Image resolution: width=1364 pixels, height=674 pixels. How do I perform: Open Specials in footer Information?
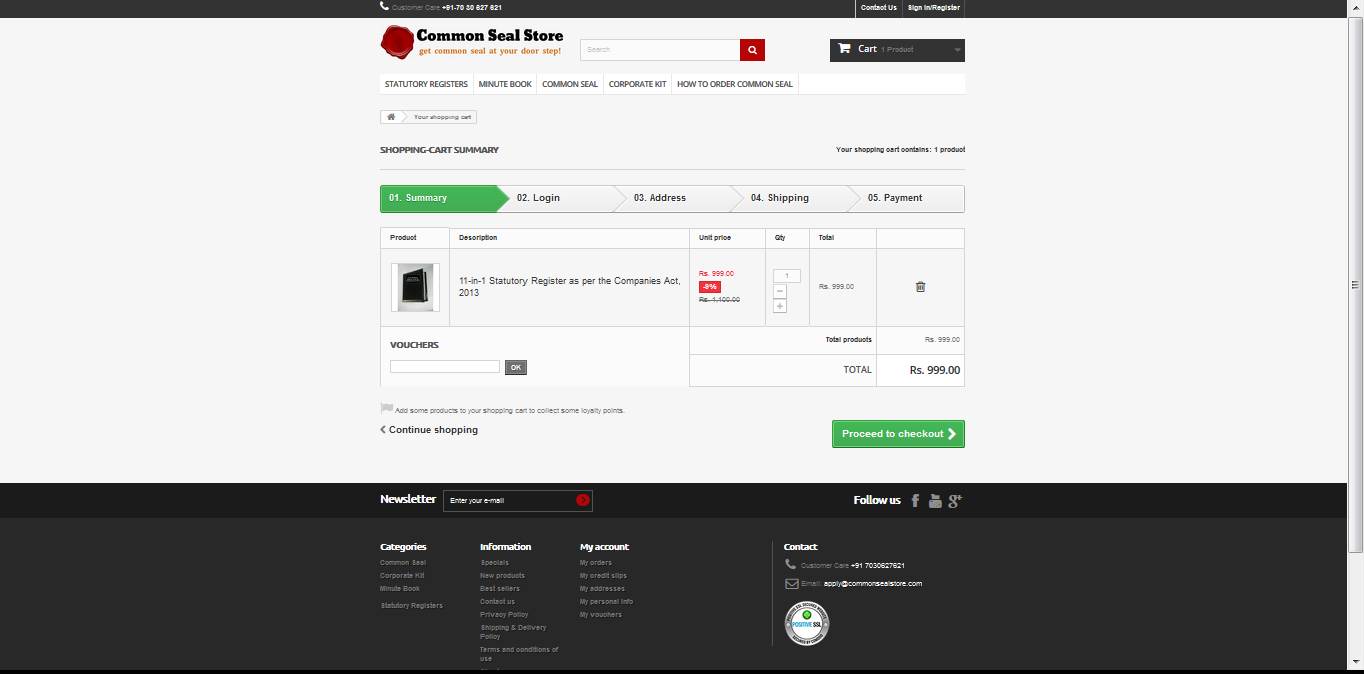[x=494, y=563]
